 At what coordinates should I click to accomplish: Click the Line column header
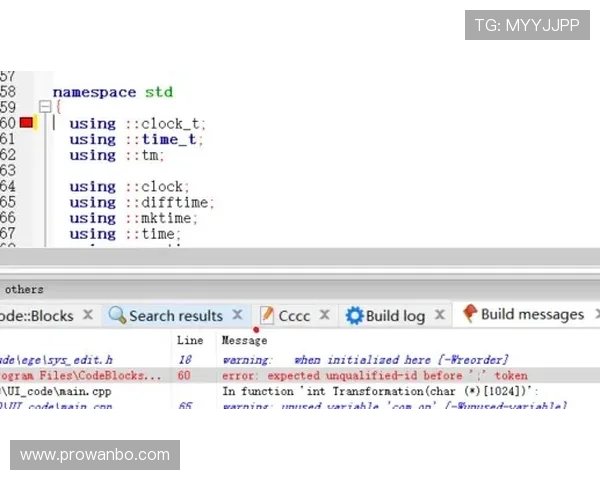pyautogui.click(x=190, y=340)
